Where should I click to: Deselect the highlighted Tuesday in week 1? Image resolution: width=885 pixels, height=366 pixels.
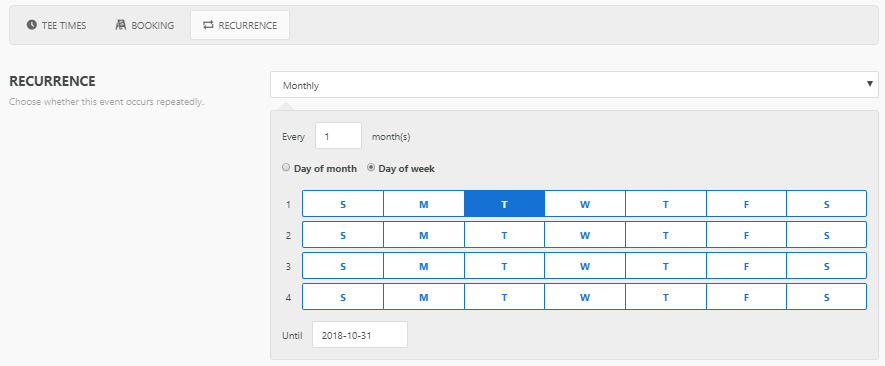coord(504,203)
